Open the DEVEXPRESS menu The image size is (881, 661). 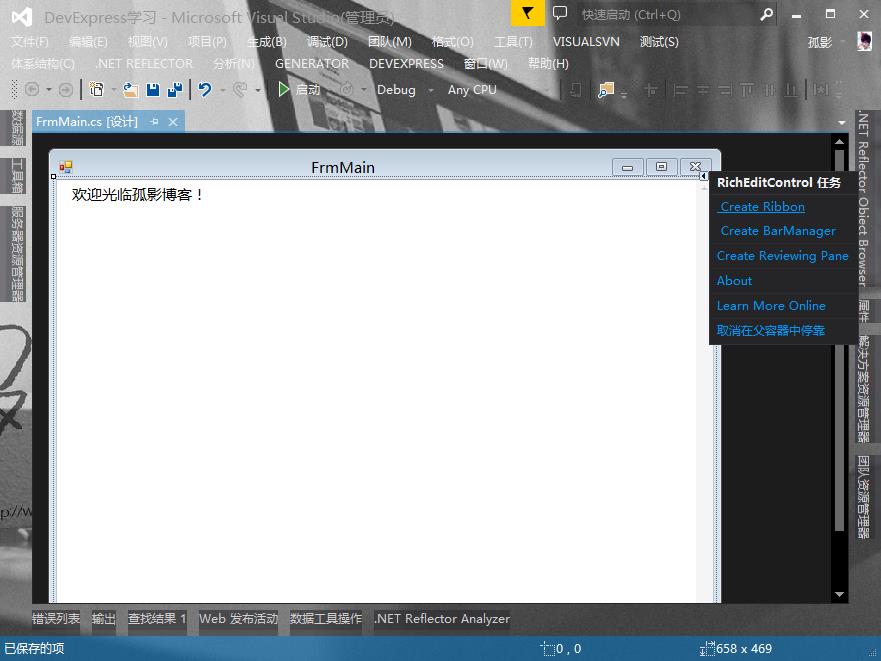pos(406,64)
